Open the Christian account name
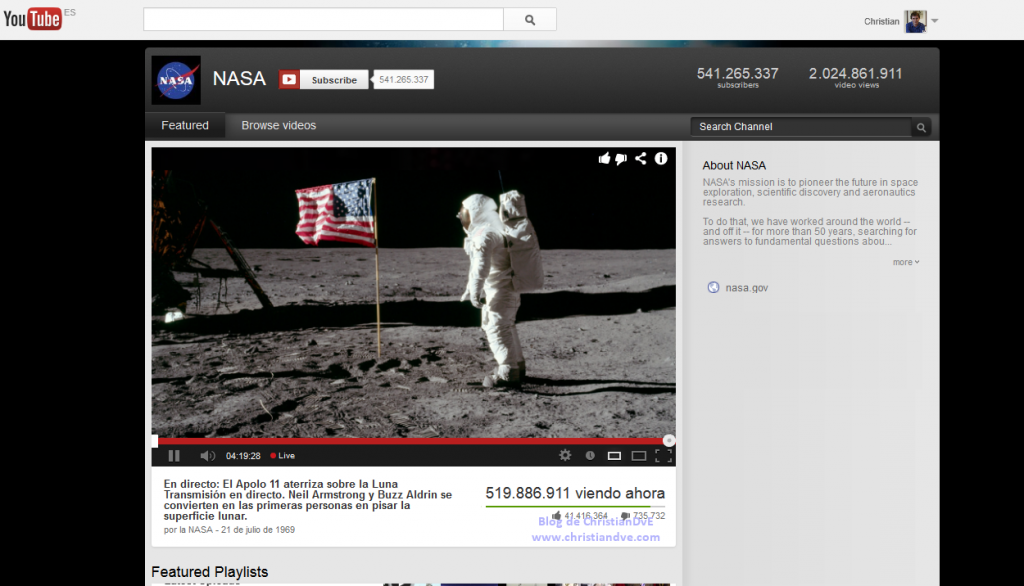Viewport: 1024px width, 586px height. (881, 22)
